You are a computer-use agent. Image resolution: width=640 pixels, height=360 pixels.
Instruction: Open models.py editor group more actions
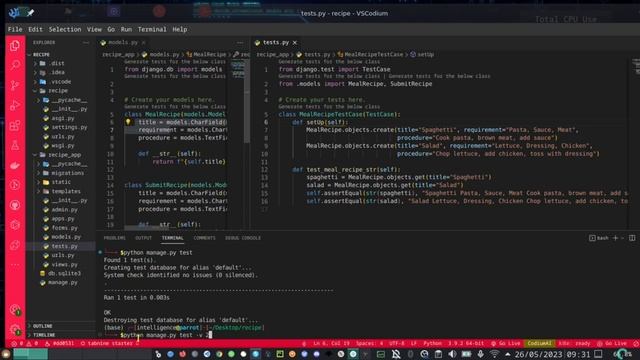[240, 42]
